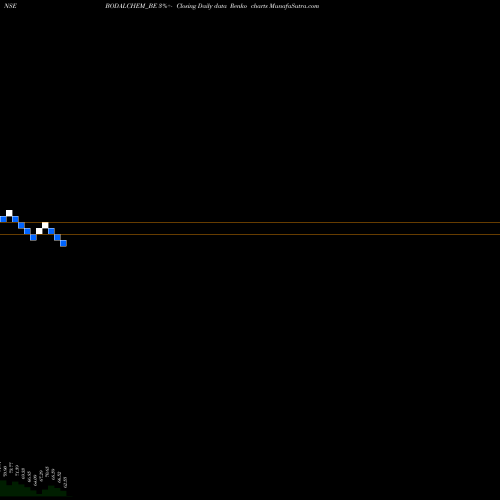Click the 67.29 price label
Image resolution: width=500 pixels, height=500 pixels.
tap(41, 476)
